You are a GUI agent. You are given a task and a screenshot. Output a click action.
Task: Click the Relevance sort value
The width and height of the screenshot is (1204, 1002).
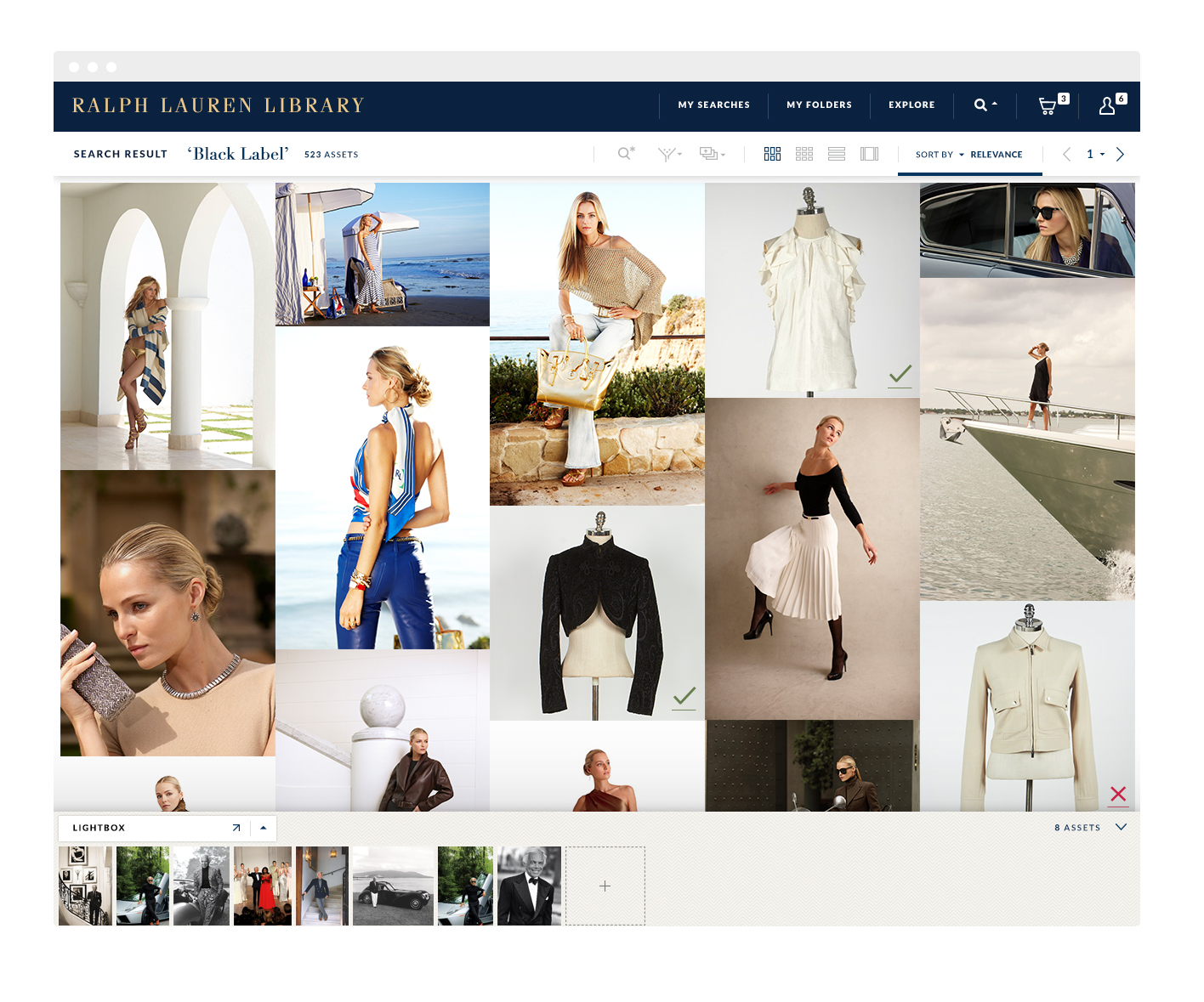[997, 155]
